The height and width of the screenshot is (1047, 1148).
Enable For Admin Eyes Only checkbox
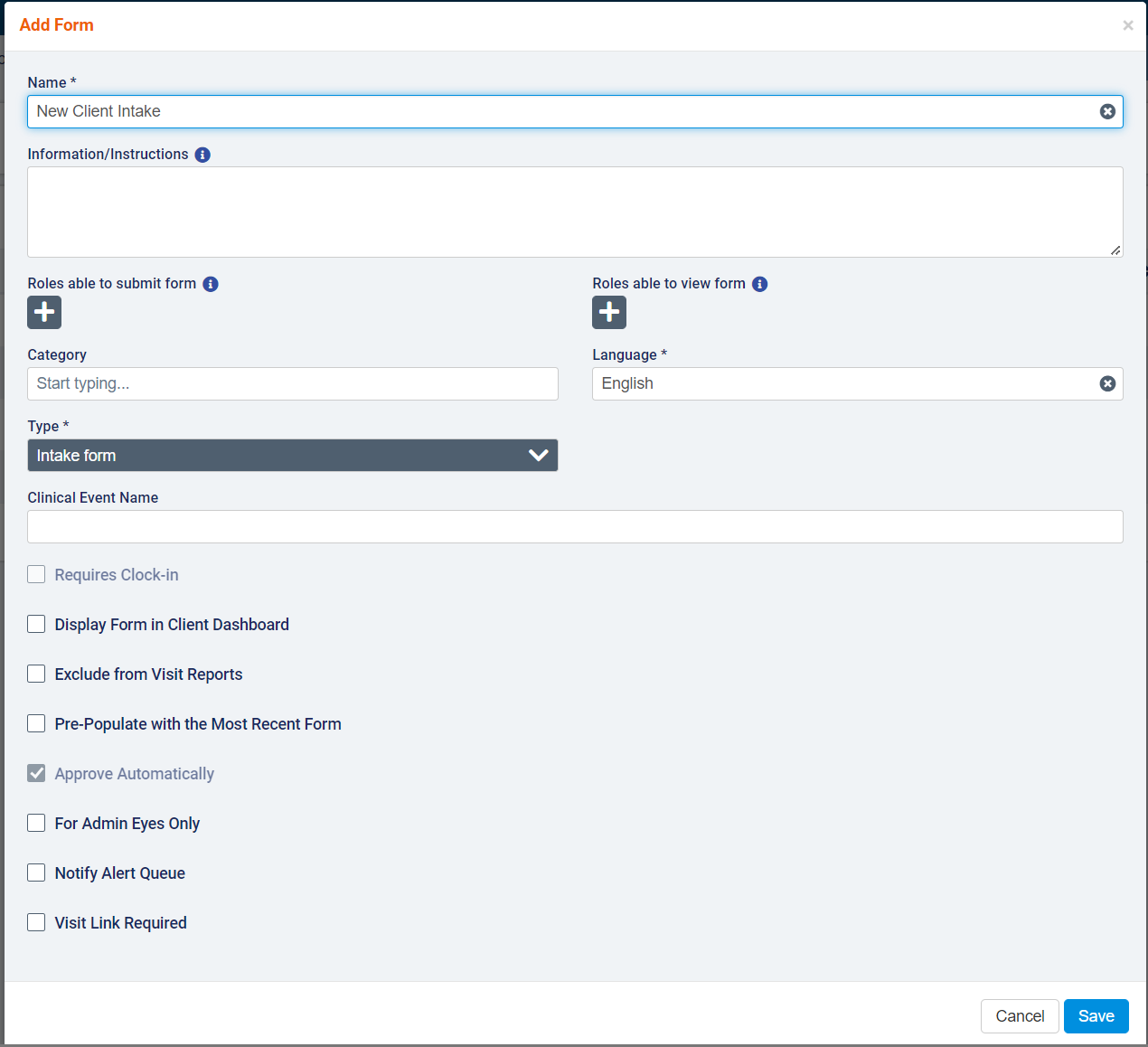coord(36,823)
